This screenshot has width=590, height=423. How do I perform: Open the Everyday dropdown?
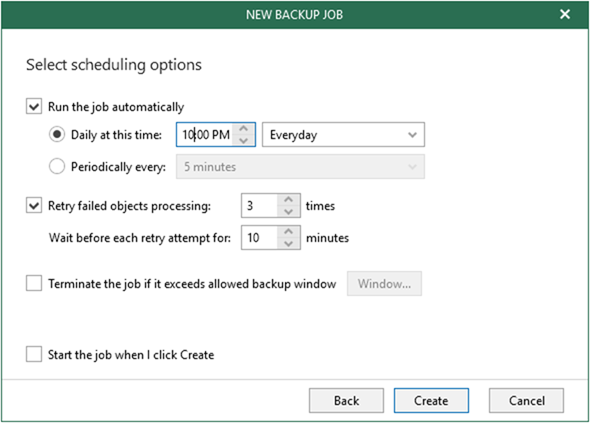click(x=343, y=134)
